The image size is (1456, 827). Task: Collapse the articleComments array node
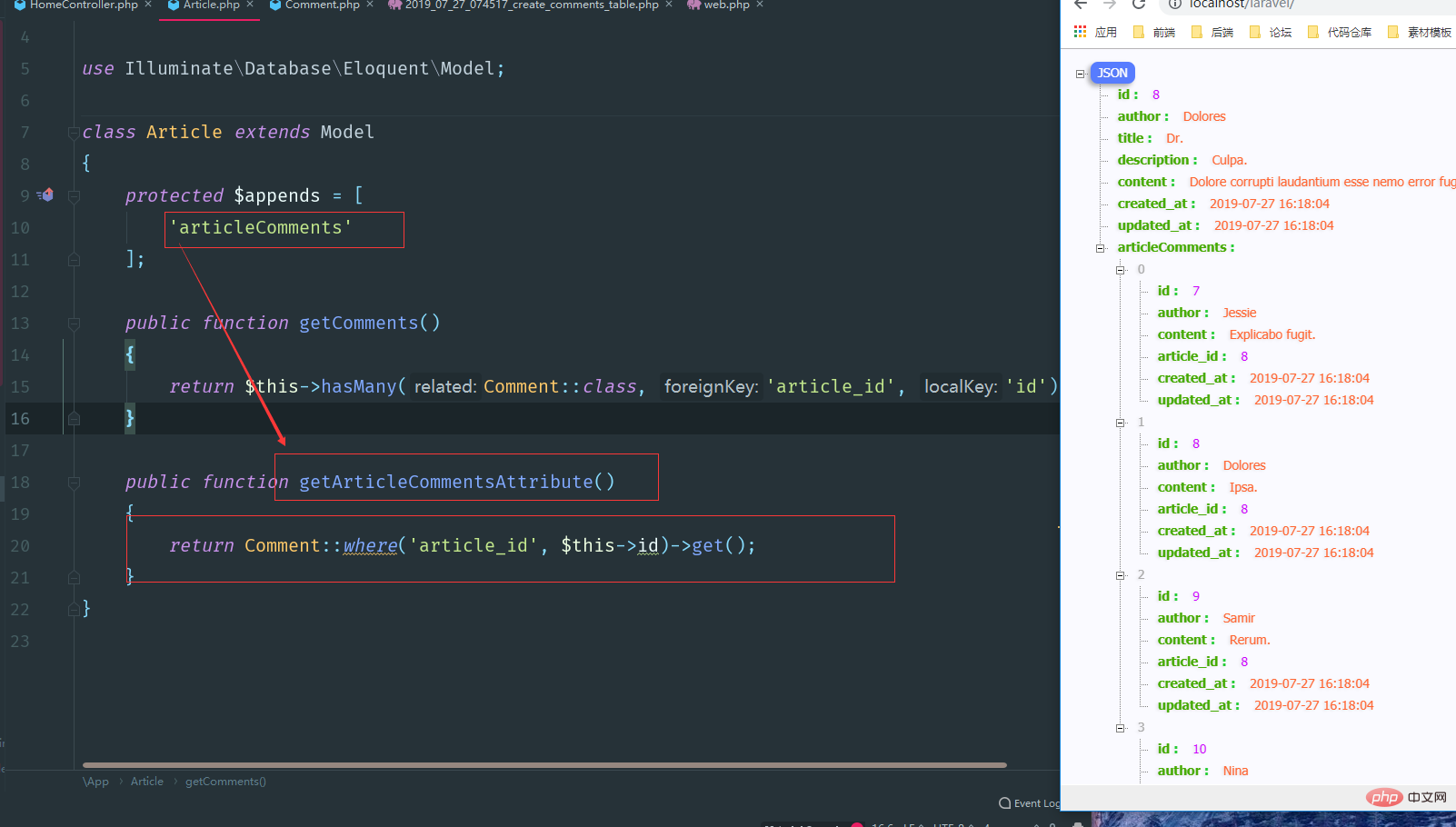pos(1101,248)
